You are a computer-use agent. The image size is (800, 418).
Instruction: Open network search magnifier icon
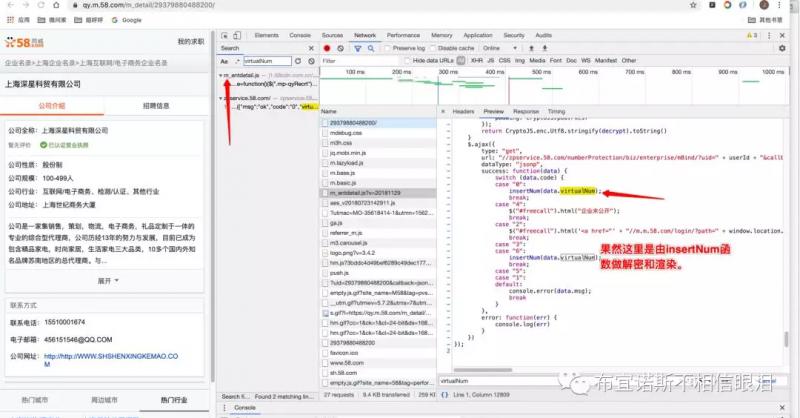click(x=371, y=48)
